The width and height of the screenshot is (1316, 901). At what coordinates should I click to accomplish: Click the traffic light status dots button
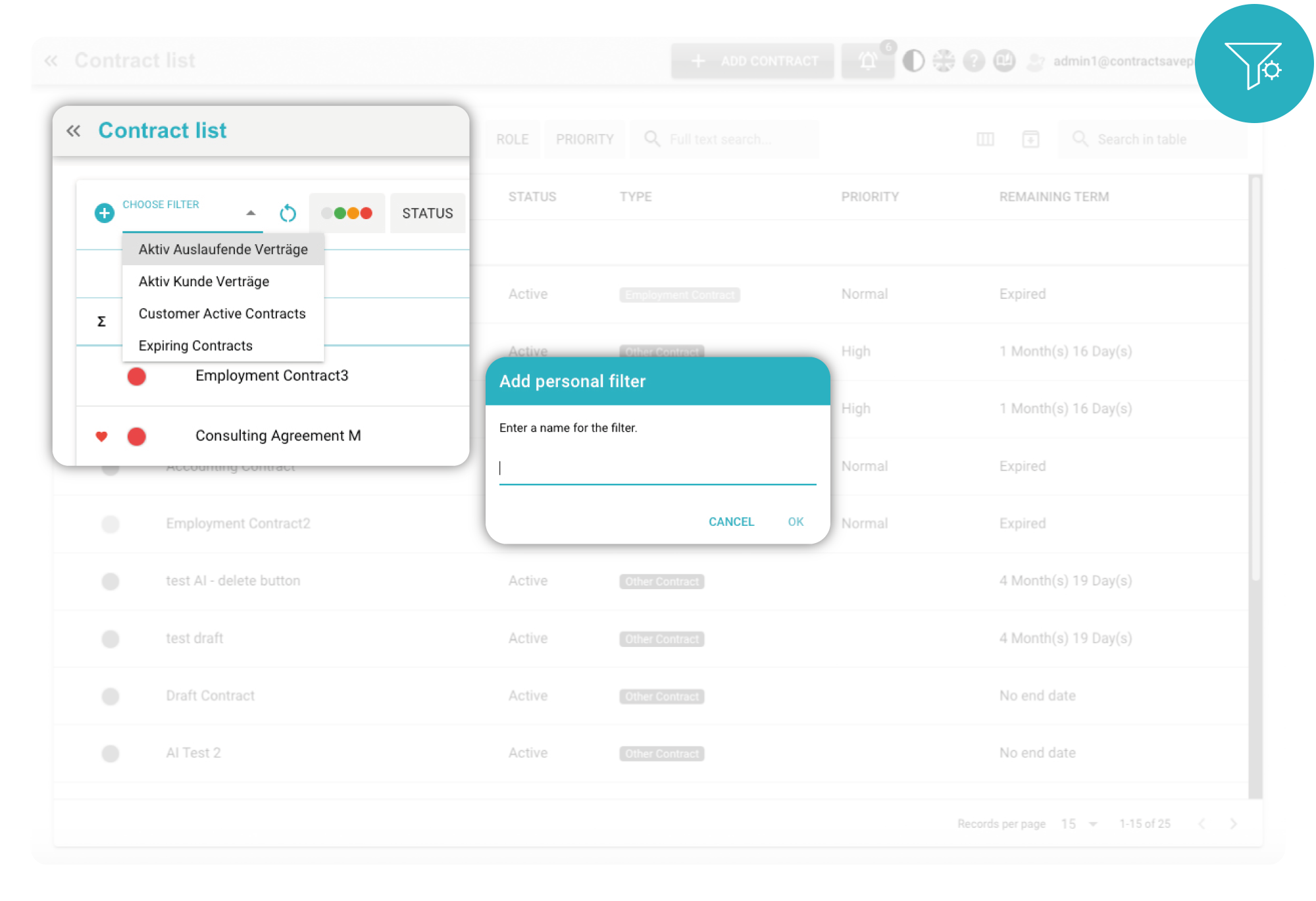click(347, 213)
